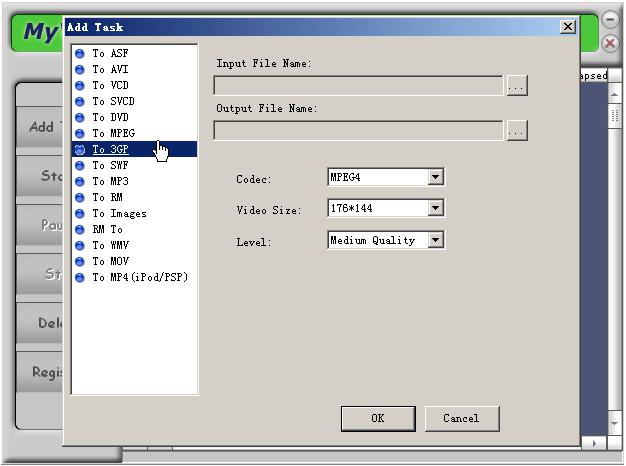This screenshot has width=626, height=466.
Task: Select To VCD format entry
Action: [x=110, y=85]
